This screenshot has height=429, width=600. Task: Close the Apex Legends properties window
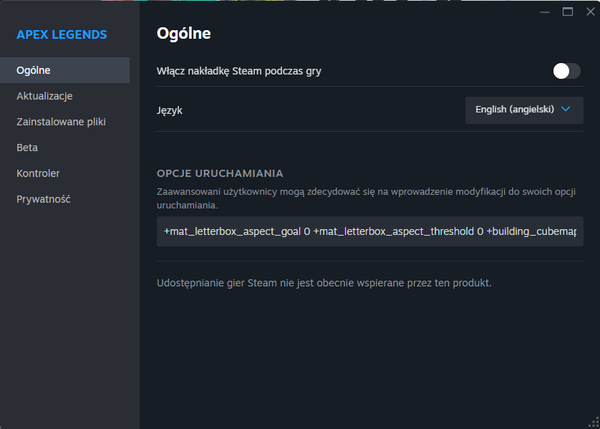coord(590,12)
